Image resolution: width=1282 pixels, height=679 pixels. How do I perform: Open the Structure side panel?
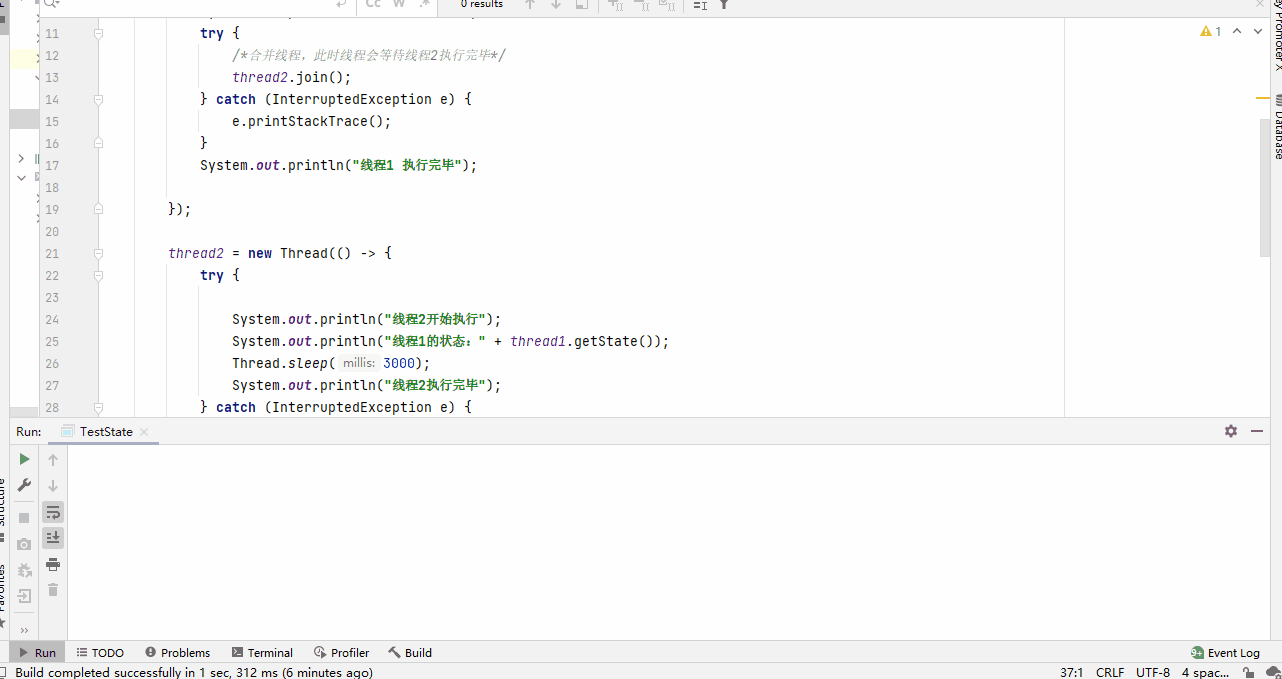3,508
